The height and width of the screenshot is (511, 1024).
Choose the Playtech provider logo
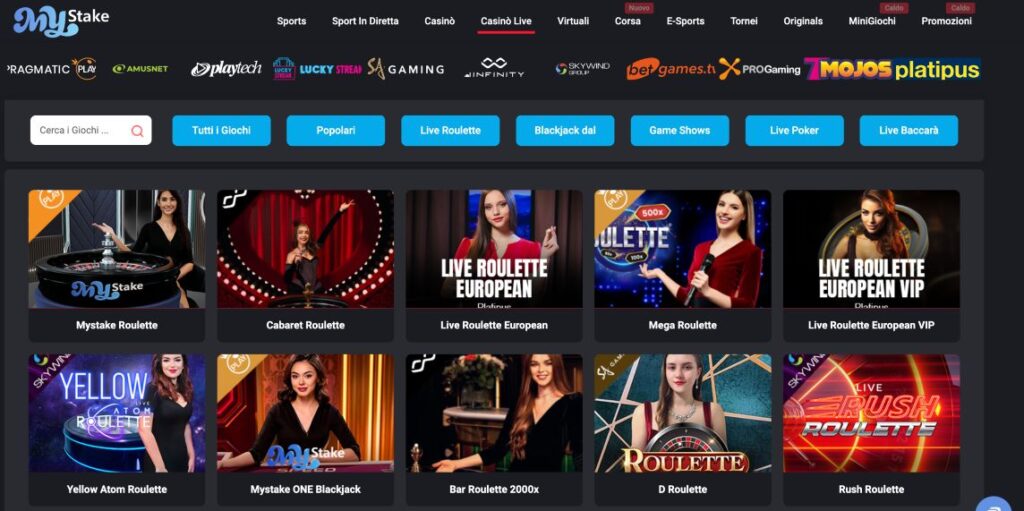[x=226, y=69]
